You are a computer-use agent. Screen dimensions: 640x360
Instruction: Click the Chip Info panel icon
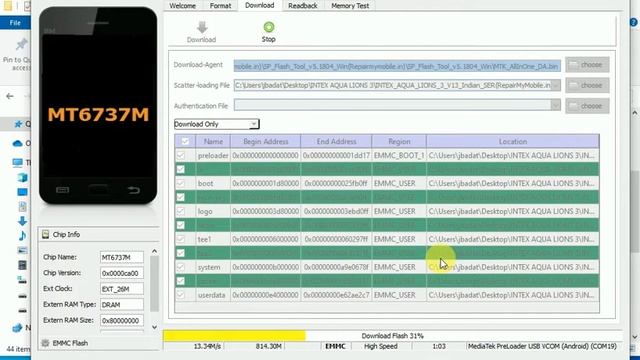coord(45,234)
